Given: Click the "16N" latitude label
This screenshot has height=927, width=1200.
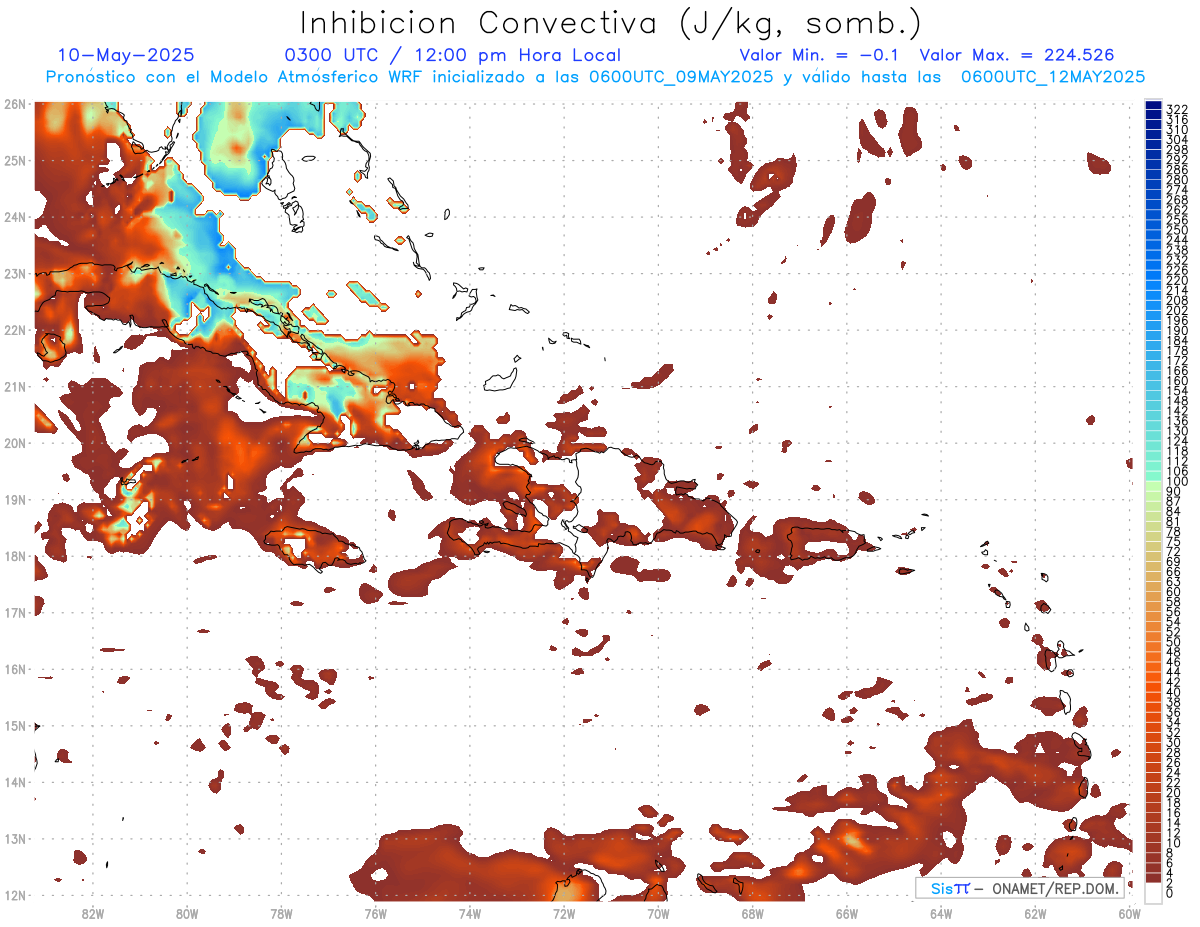Looking at the screenshot, I should [x=14, y=669].
